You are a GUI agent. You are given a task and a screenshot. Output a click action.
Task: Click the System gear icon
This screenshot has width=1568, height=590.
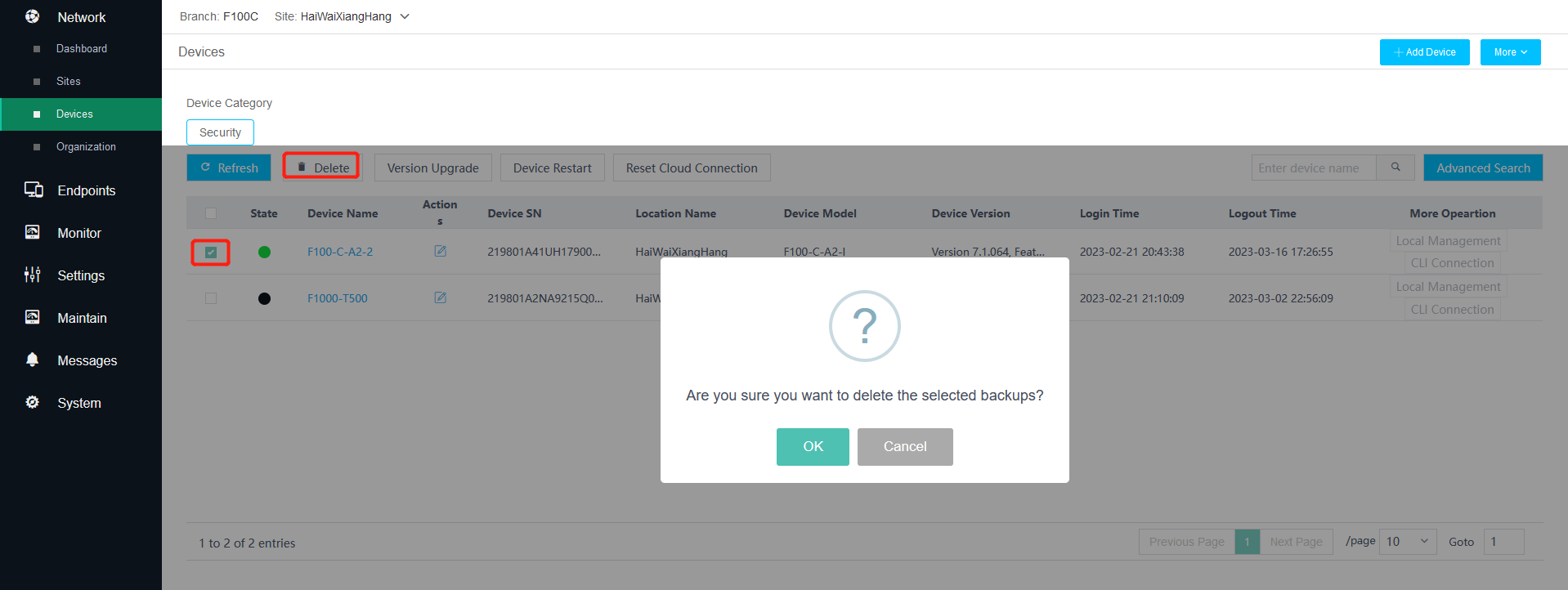click(33, 402)
